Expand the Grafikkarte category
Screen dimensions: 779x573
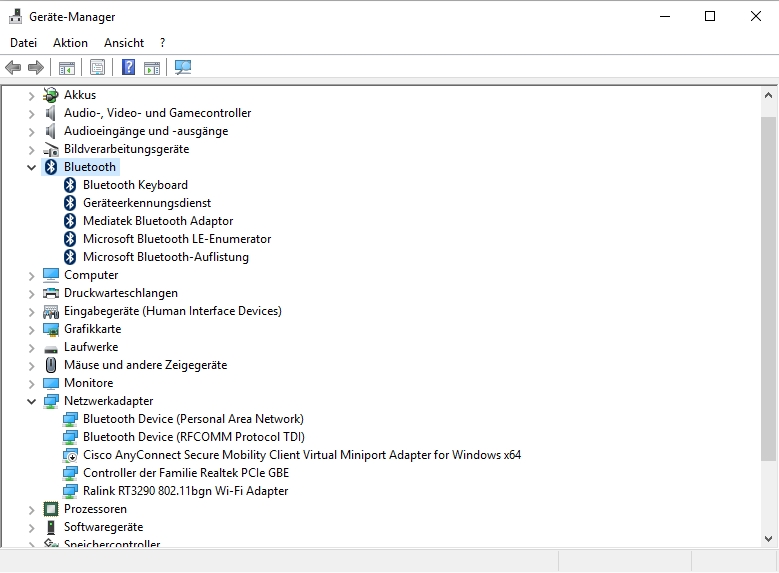(x=31, y=329)
